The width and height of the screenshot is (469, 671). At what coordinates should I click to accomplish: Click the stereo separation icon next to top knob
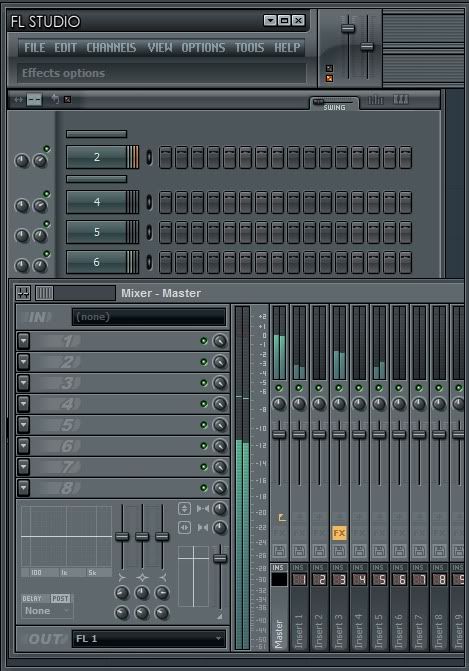[203, 509]
